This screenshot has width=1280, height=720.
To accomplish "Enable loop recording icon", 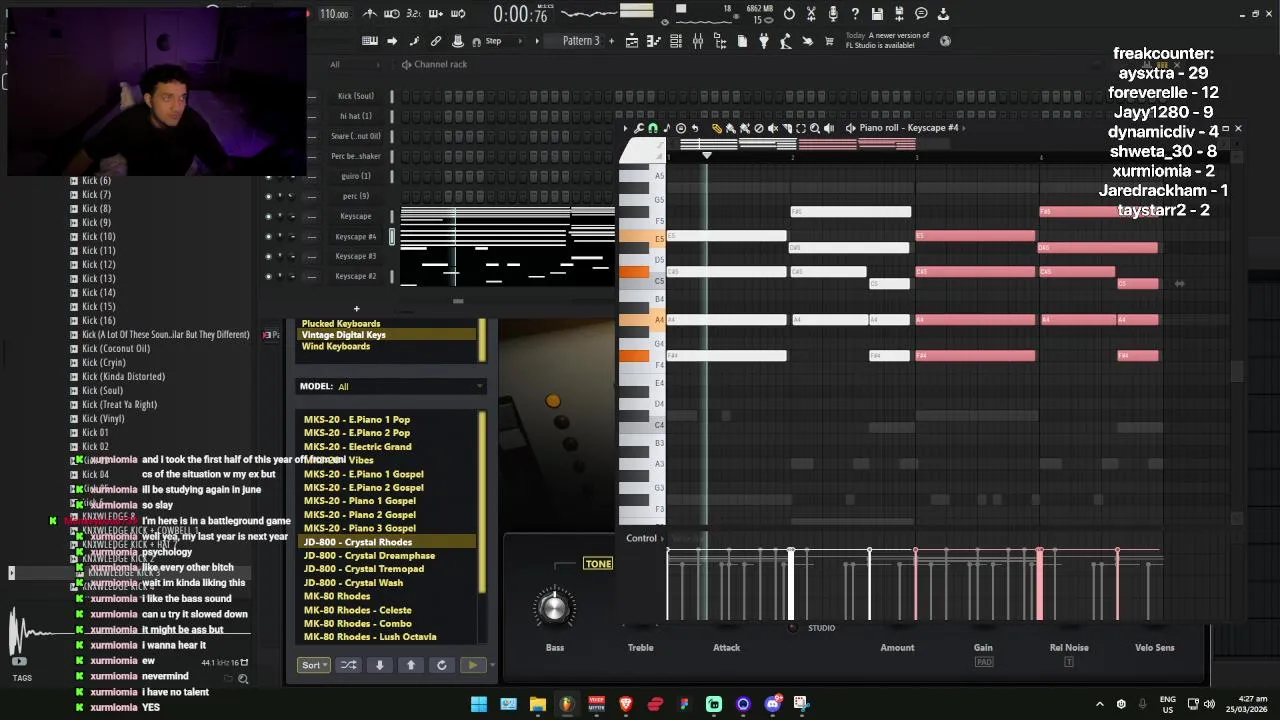I will point(458,14).
